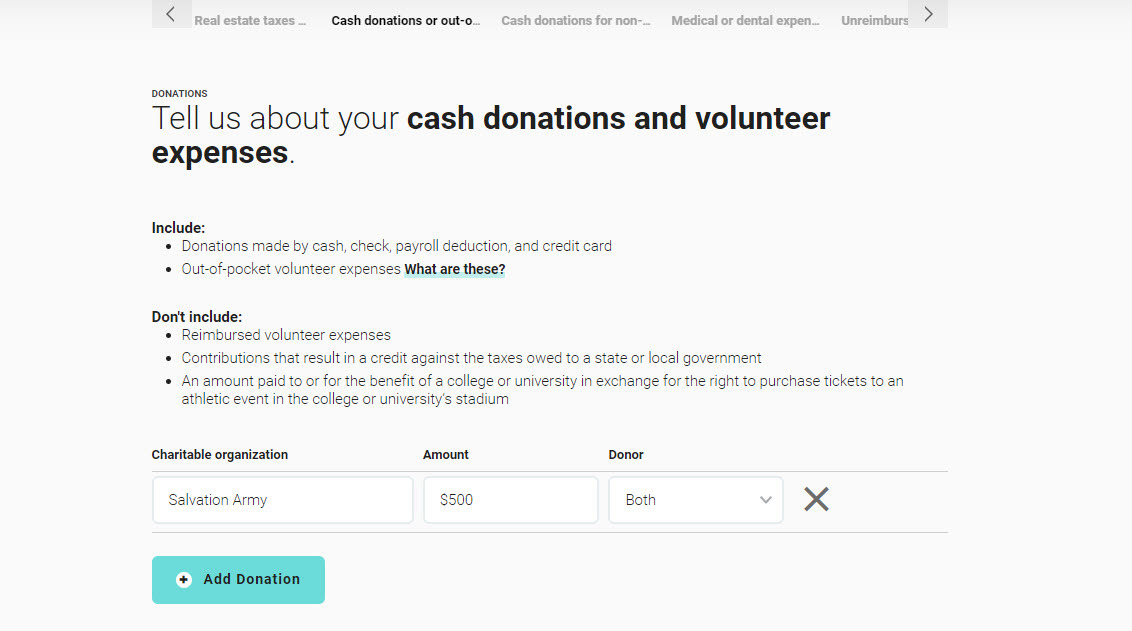The height and width of the screenshot is (631, 1132).
Task: Click the $500 amount field
Action: click(x=511, y=500)
